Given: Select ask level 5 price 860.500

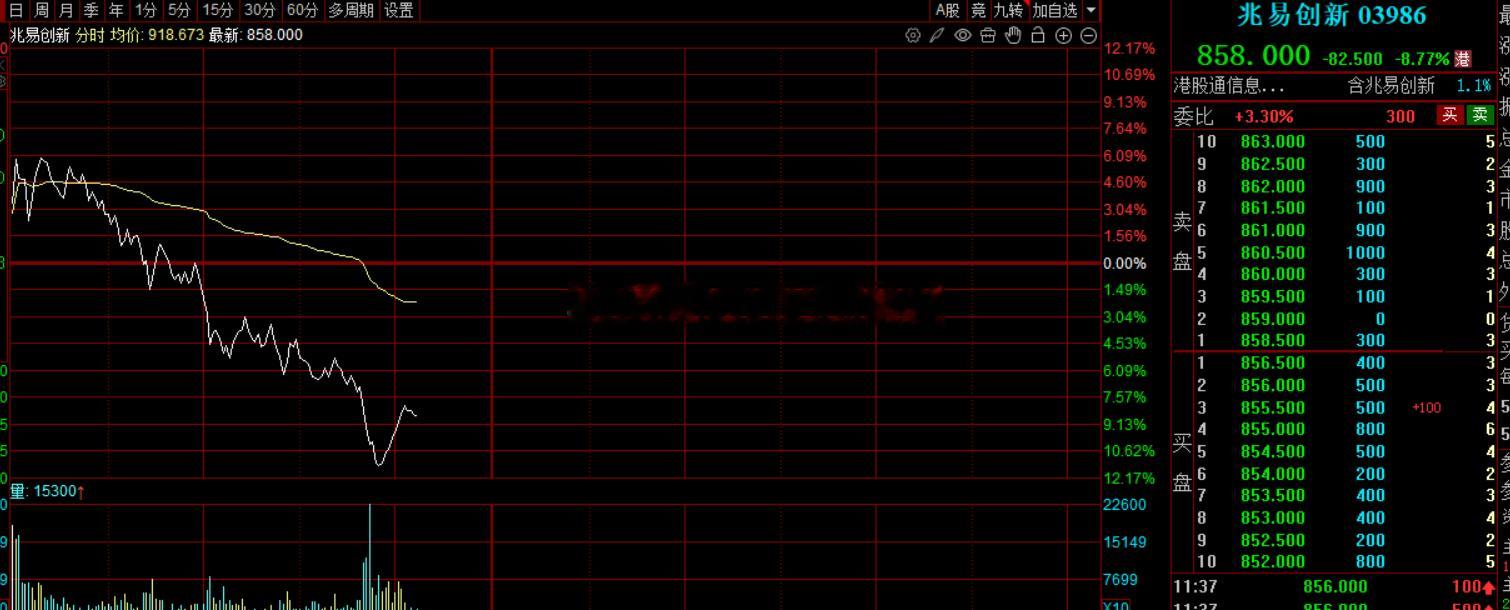Looking at the screenshot, I should [1272, 253].
